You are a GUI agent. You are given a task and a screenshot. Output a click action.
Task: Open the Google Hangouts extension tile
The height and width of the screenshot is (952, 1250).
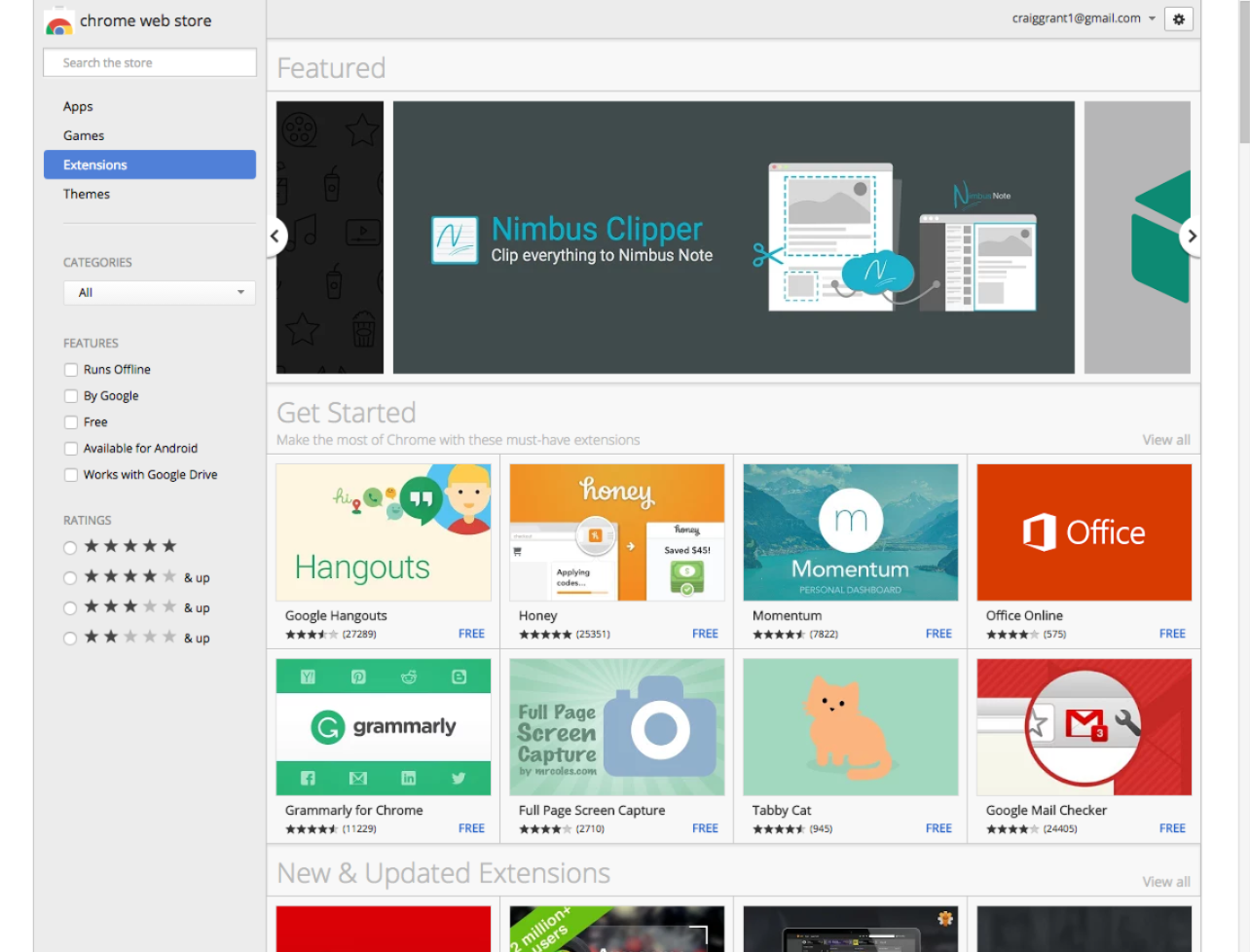click(x=383, y=531)
